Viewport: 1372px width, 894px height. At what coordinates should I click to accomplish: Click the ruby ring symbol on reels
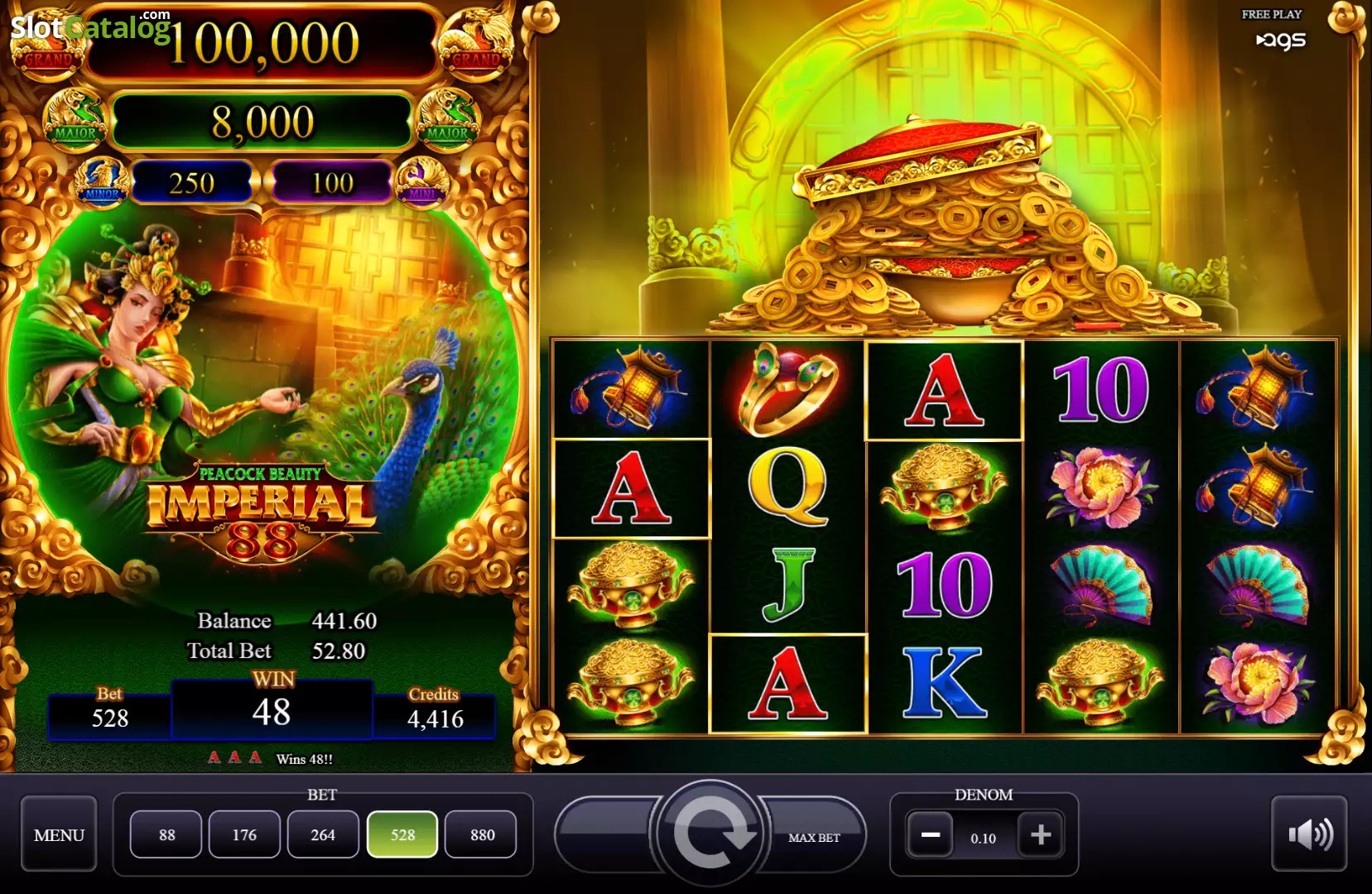[x=787, y=389]
